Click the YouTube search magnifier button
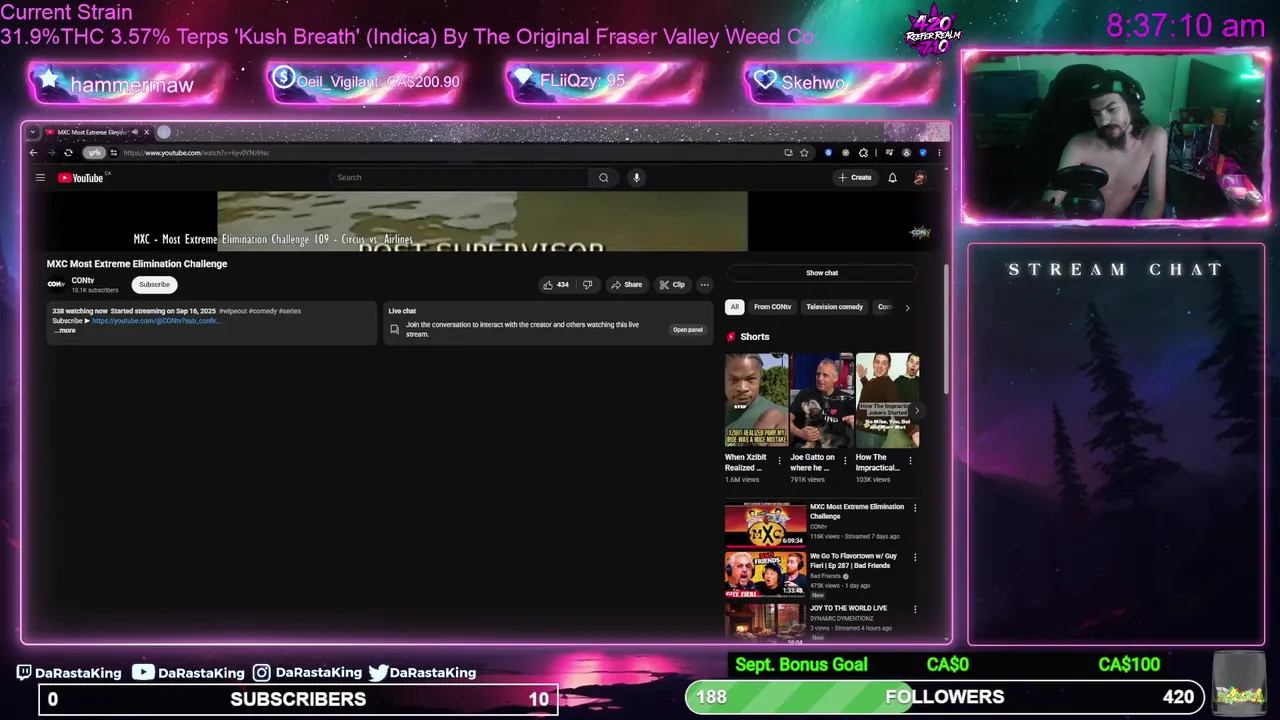Image resolution: width=1280 pixels, height=720 pixels. click(603, 178)
